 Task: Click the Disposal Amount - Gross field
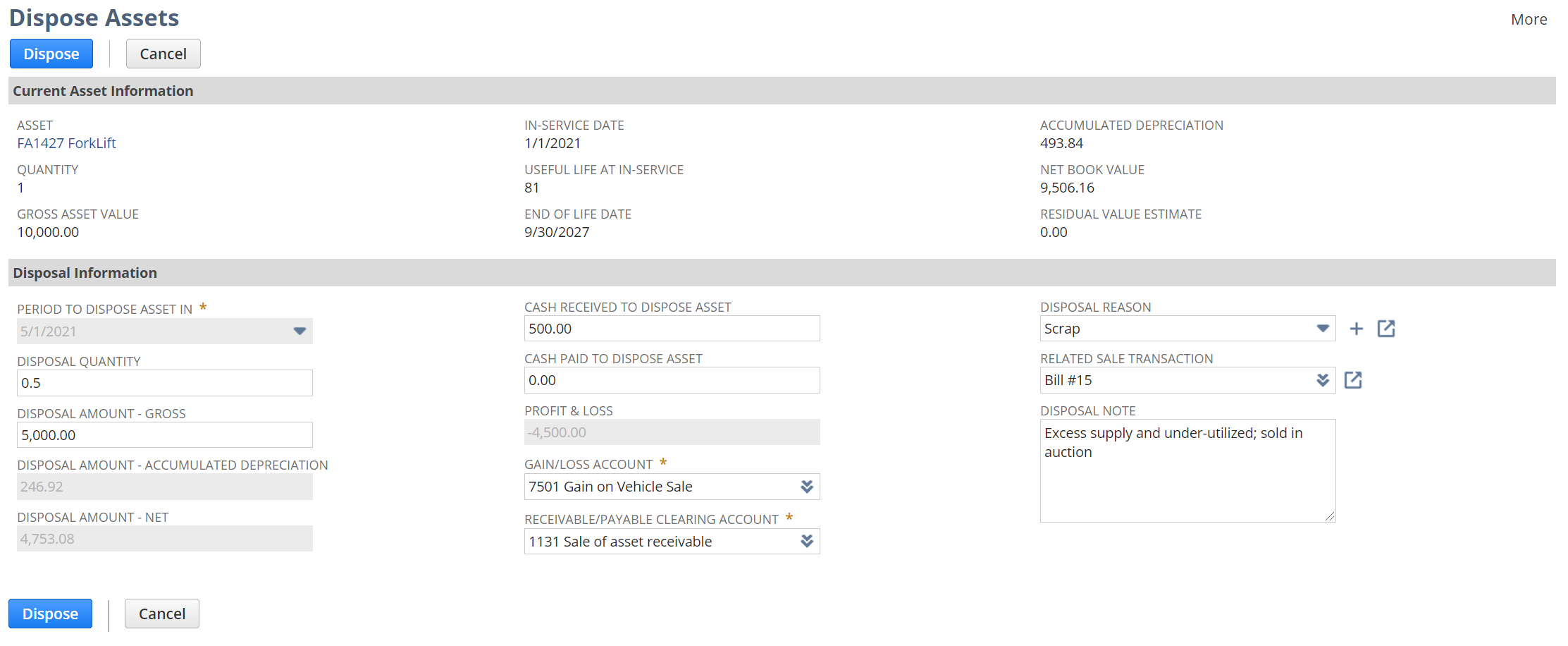(x=164, y=435)
